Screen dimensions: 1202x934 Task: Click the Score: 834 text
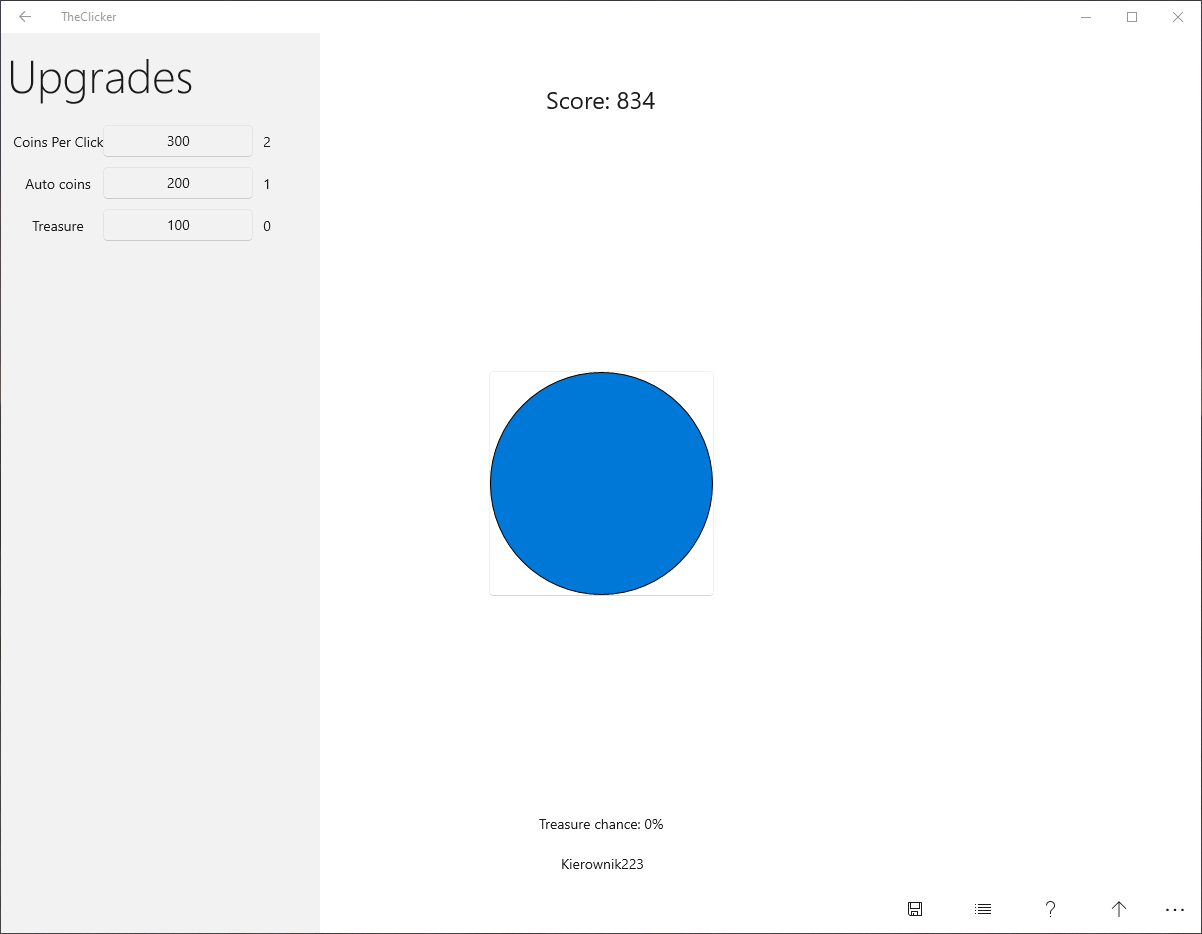point(601,101)
